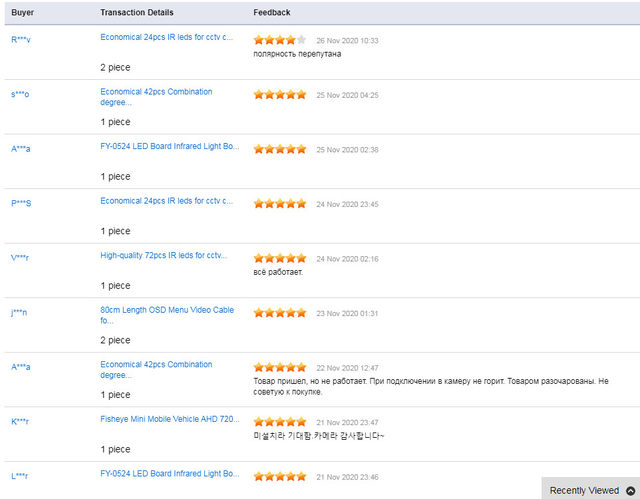The height and width of the screenshot is (499, 640).
Task: Click star rating dated 24 Nov 2020 23:45
Action: pos(280,203)
